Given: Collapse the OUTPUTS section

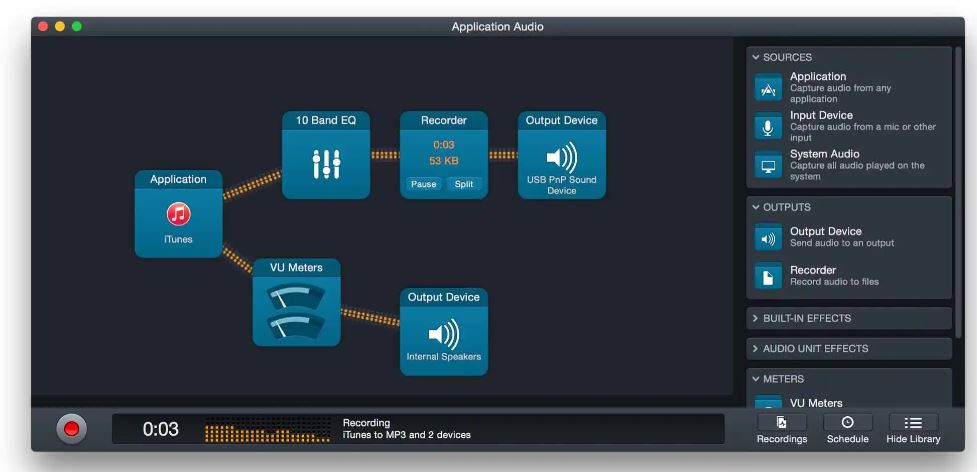Looking at the screenshot, I should [756, 207].
